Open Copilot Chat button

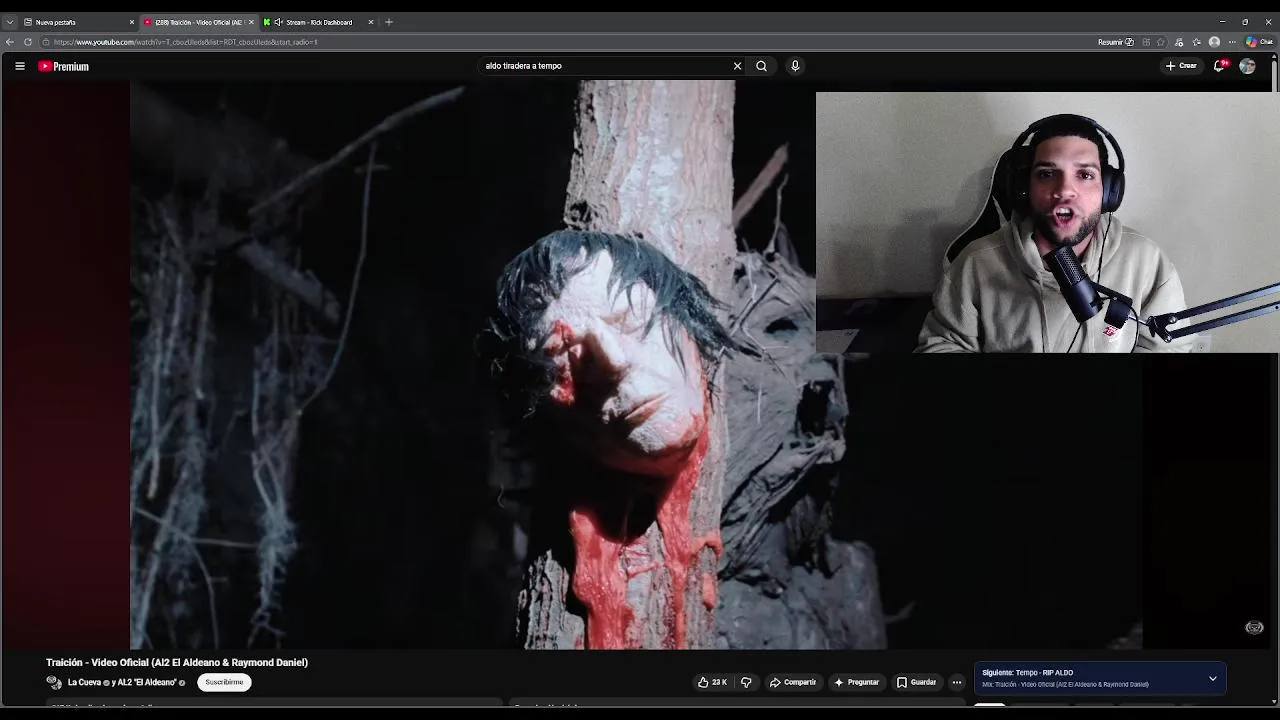tap(1259, 42)
